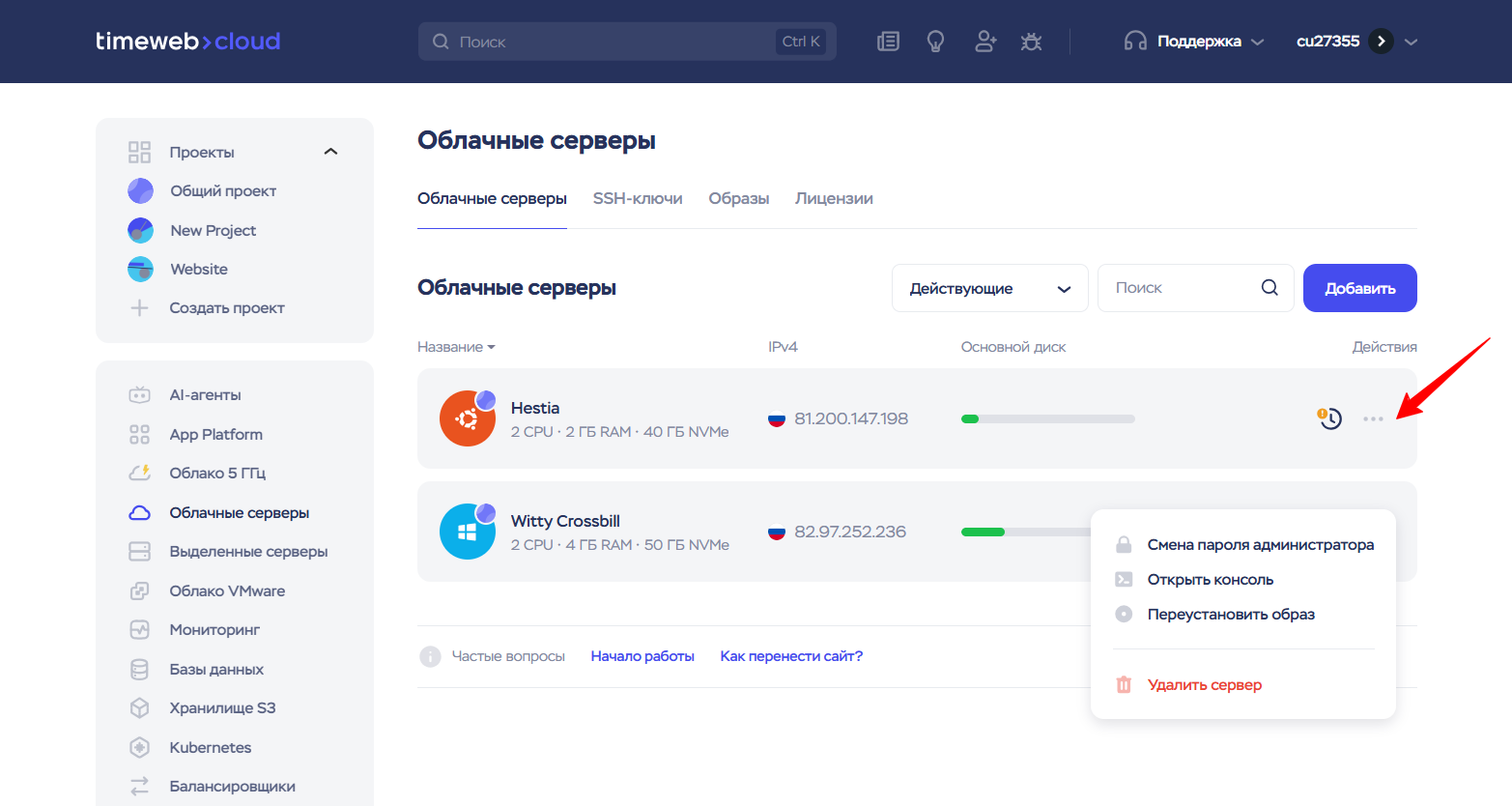Screen dimensions: 1512x806
Task: Click the Hestia Ubuntu server icon
Action: click(x=468, y=418)
